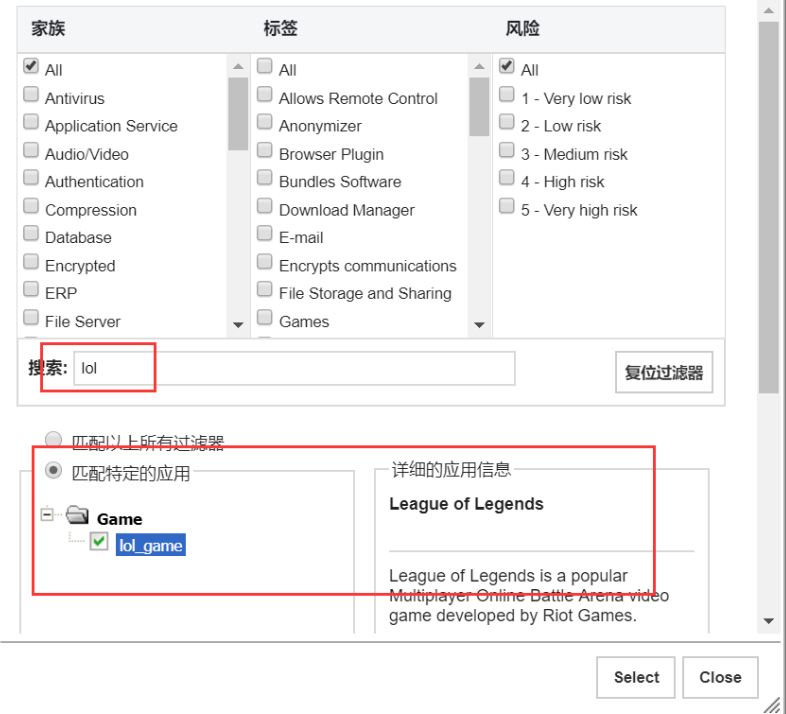The height and width of the screenshot is (714, 786).
Task: Click the tags list scroll-up arrow
Action: [x=480, y=66]
